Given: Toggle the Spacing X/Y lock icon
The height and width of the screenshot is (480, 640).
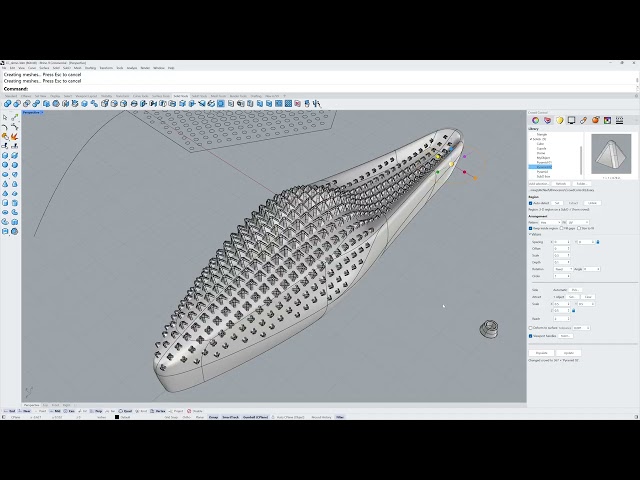Looking at the screenshot, I should (598, 242).
